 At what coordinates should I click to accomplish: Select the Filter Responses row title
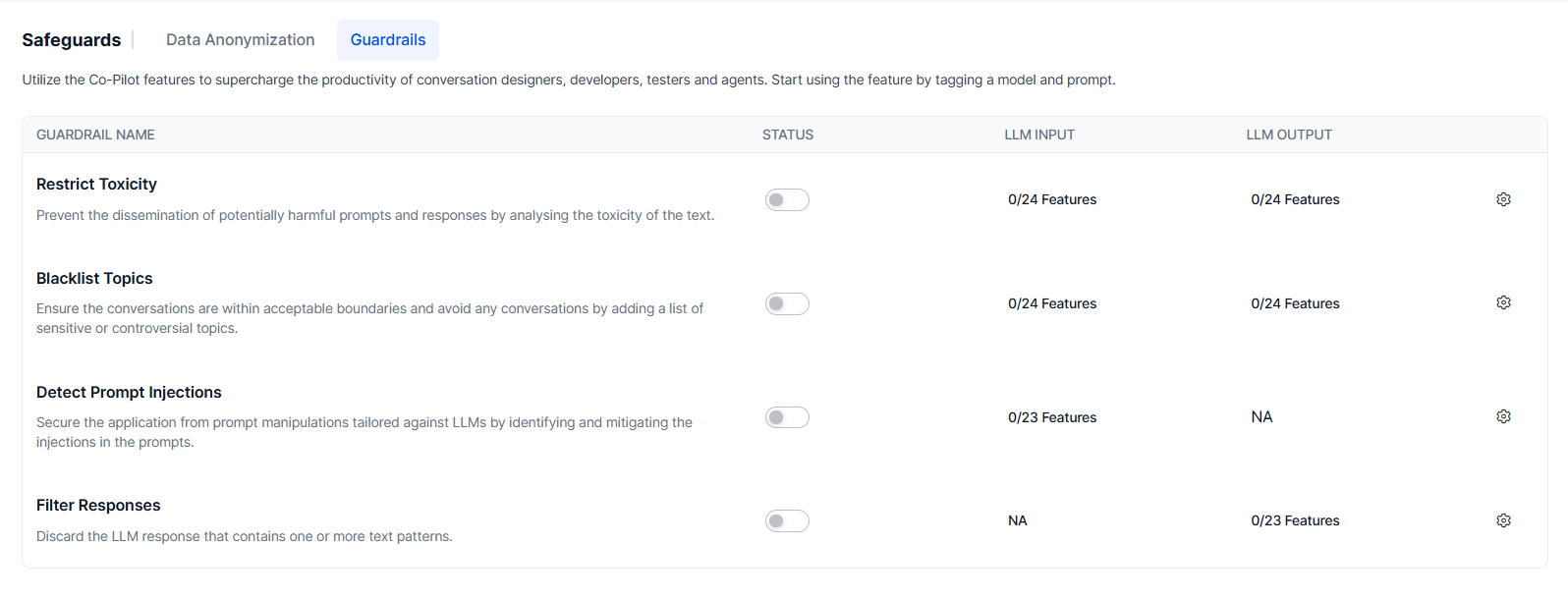(98, 506)
